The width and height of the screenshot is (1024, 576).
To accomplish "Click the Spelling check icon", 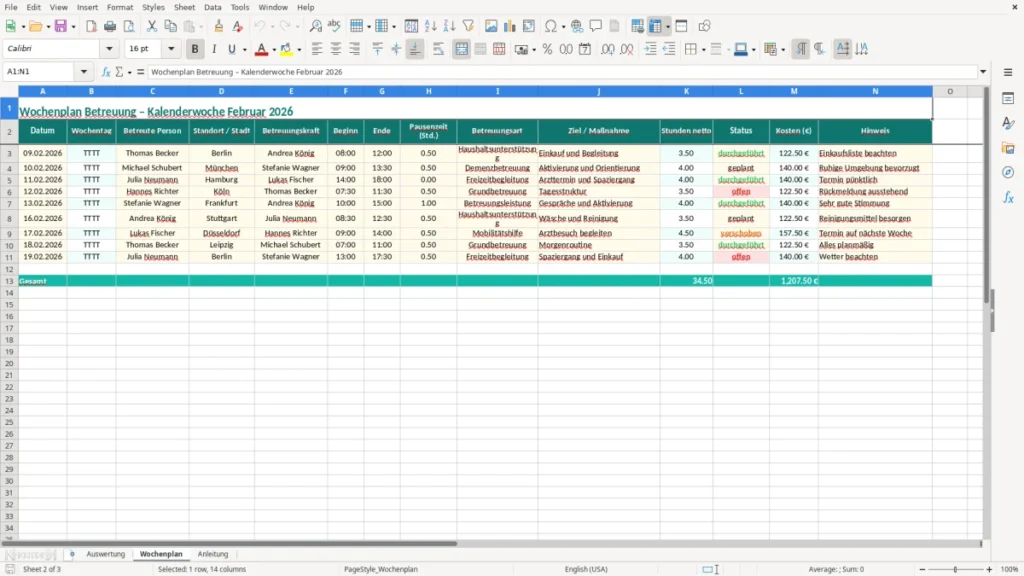I will pyautogui.click(x=334, y=26).
